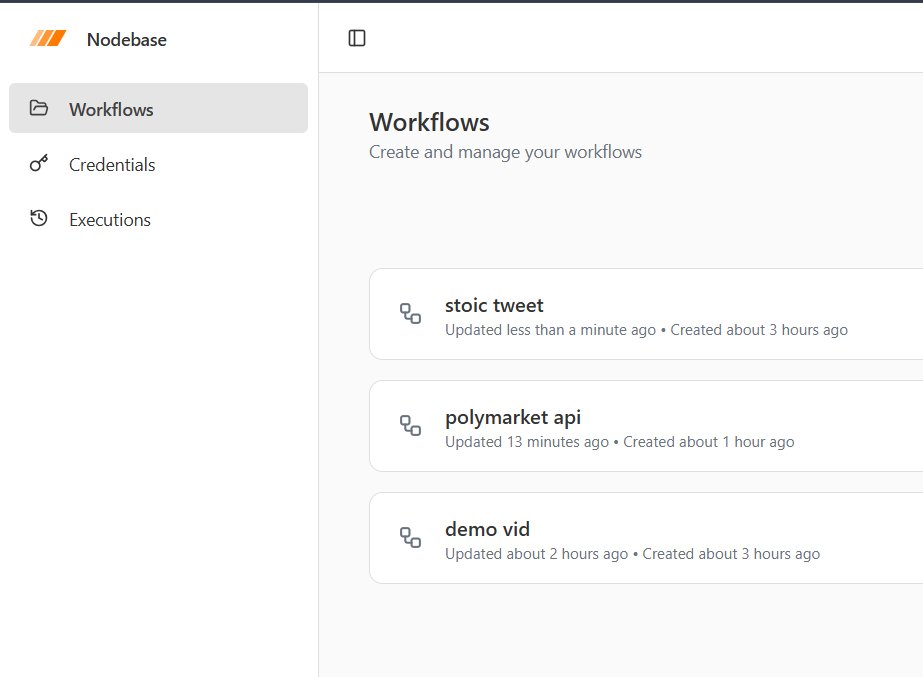This screenshot has width=923, height=677.
Task: Open the stoic tweet workflow
Action: [494, 305]
